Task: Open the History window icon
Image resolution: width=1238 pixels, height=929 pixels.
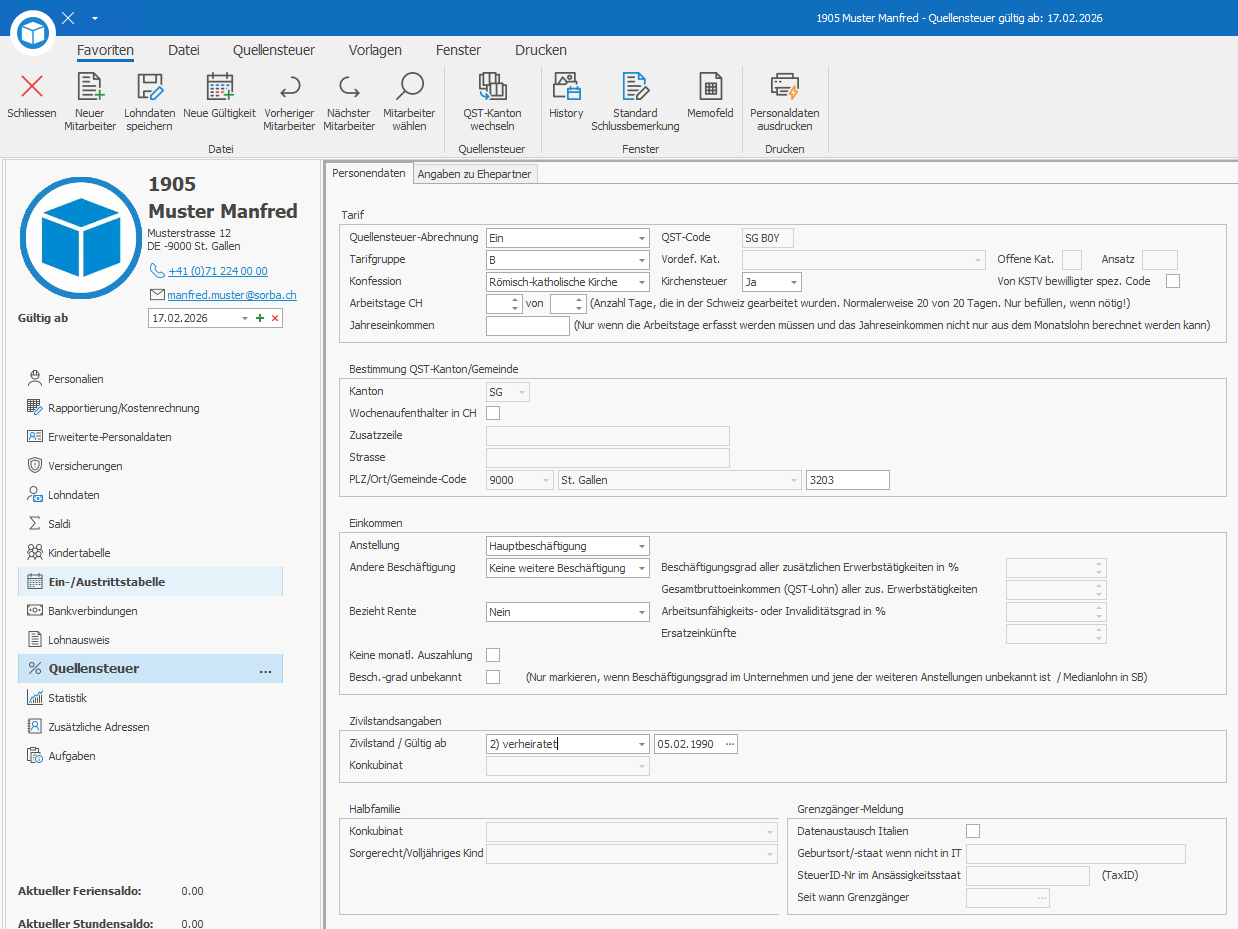Action: click(x=566, y=88)
